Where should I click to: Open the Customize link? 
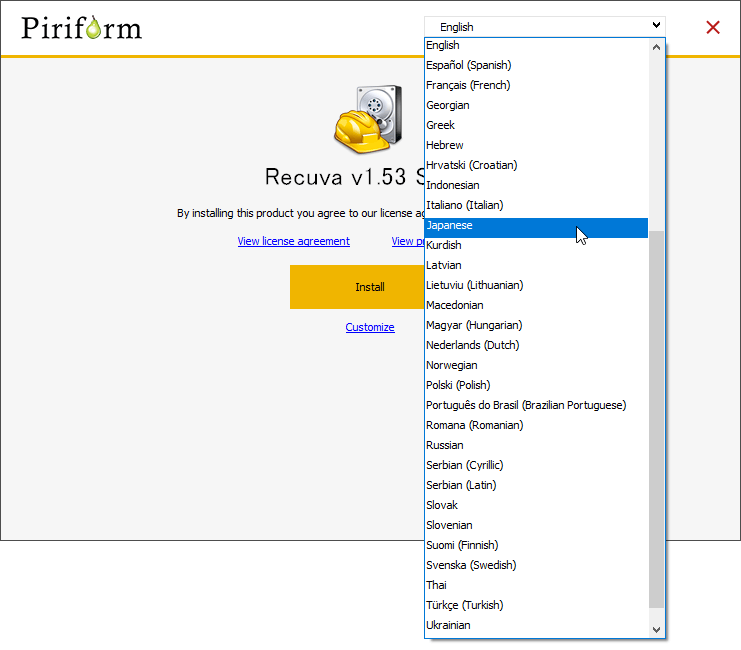pos(370,327)
